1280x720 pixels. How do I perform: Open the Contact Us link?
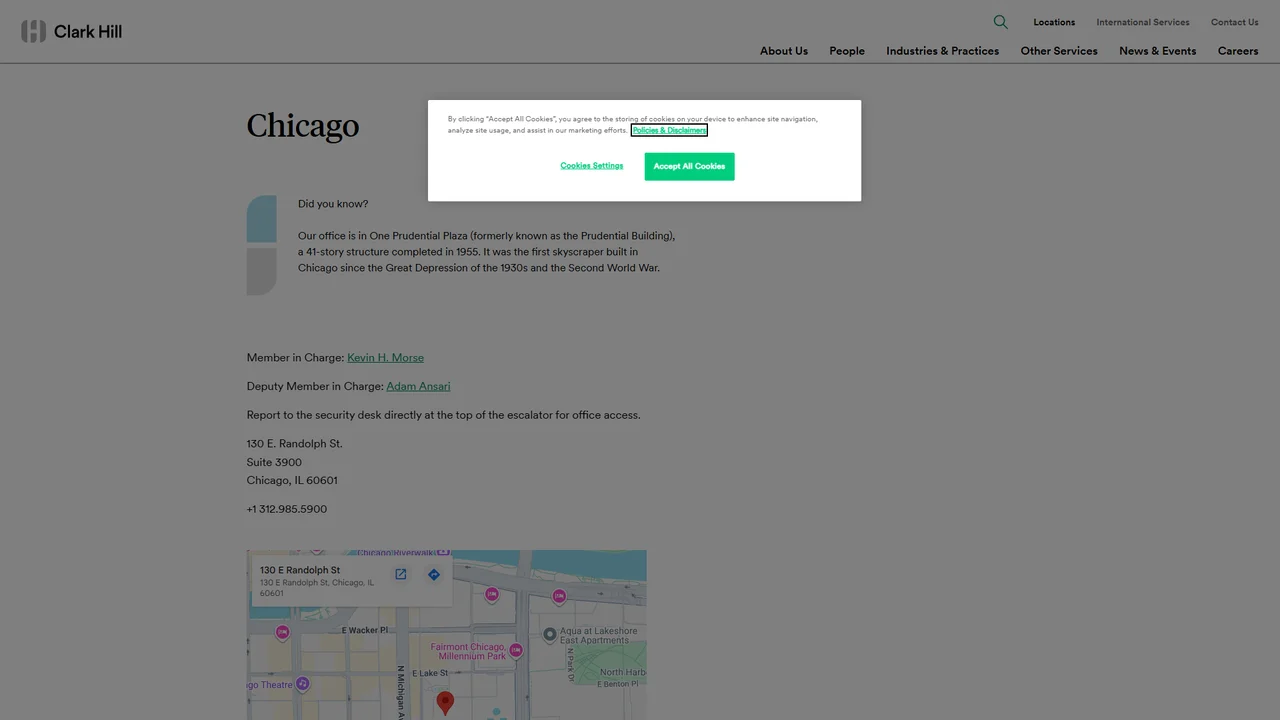click(1235, 22)
